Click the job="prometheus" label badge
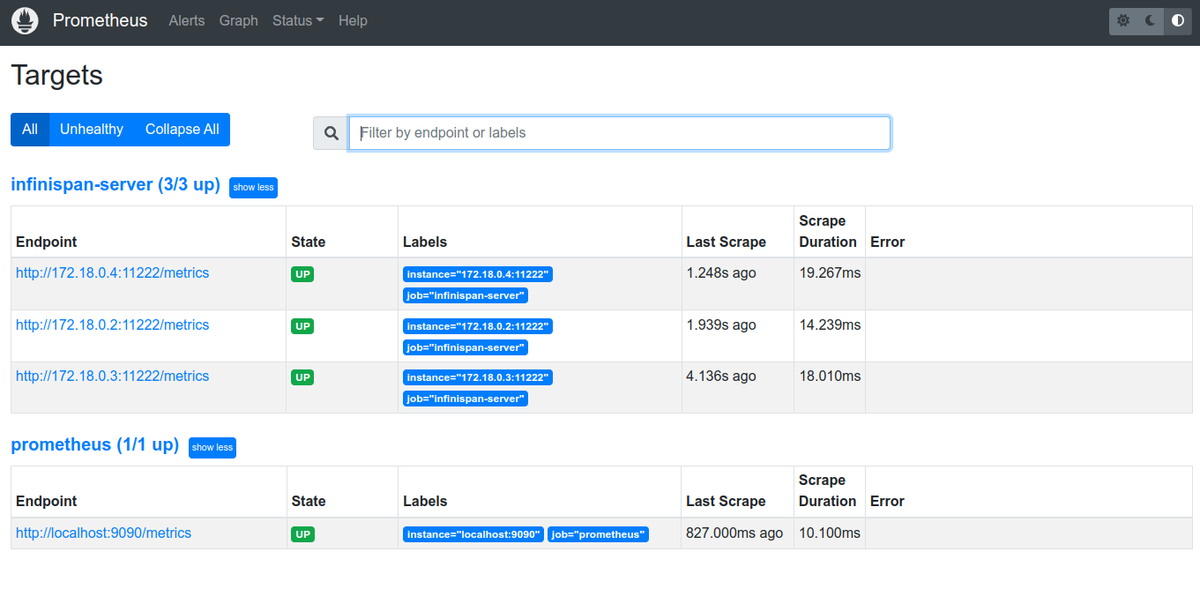1200x589 pixels. [x=598, y=534]
